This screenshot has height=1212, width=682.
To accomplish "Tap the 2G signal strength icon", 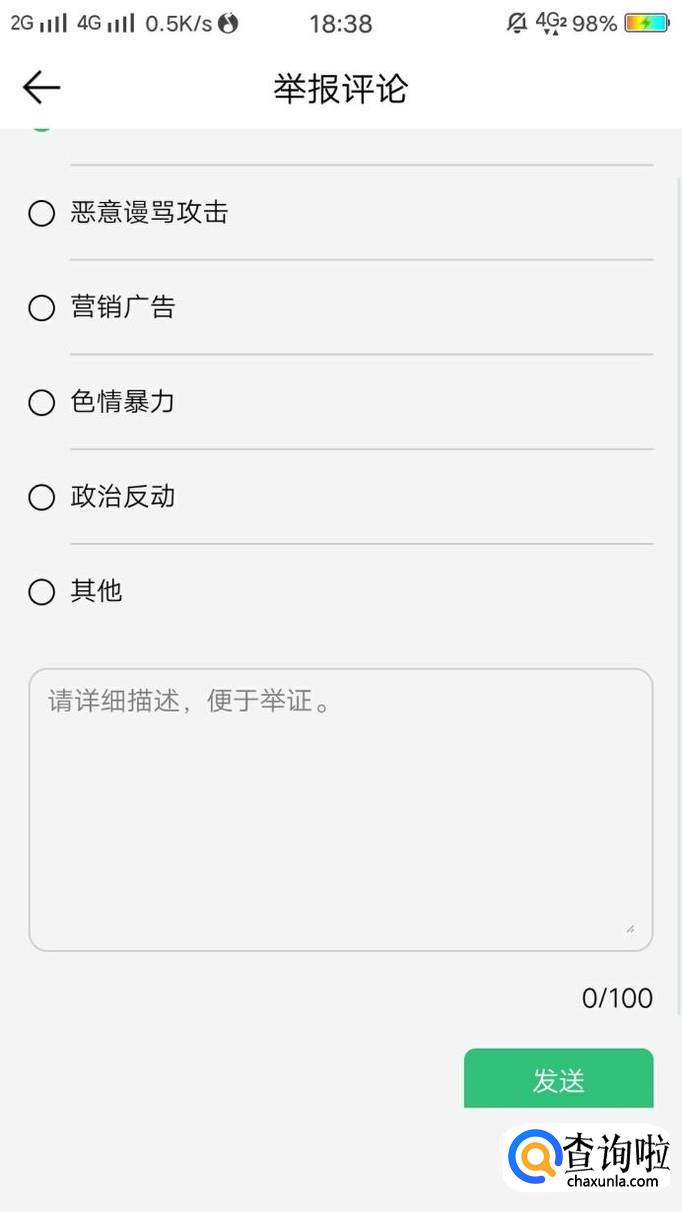I will (x=39, y=23).
